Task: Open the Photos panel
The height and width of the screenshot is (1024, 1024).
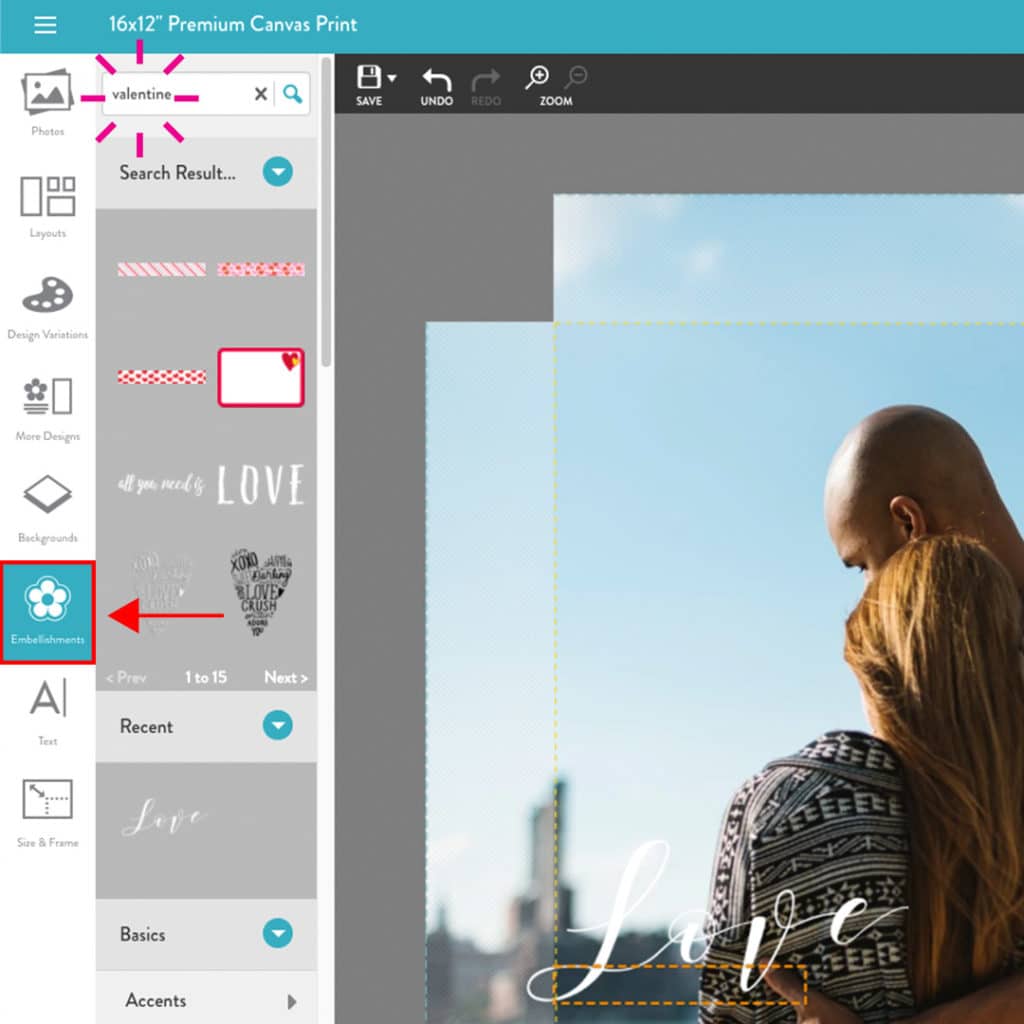Action: pos(47,102)
